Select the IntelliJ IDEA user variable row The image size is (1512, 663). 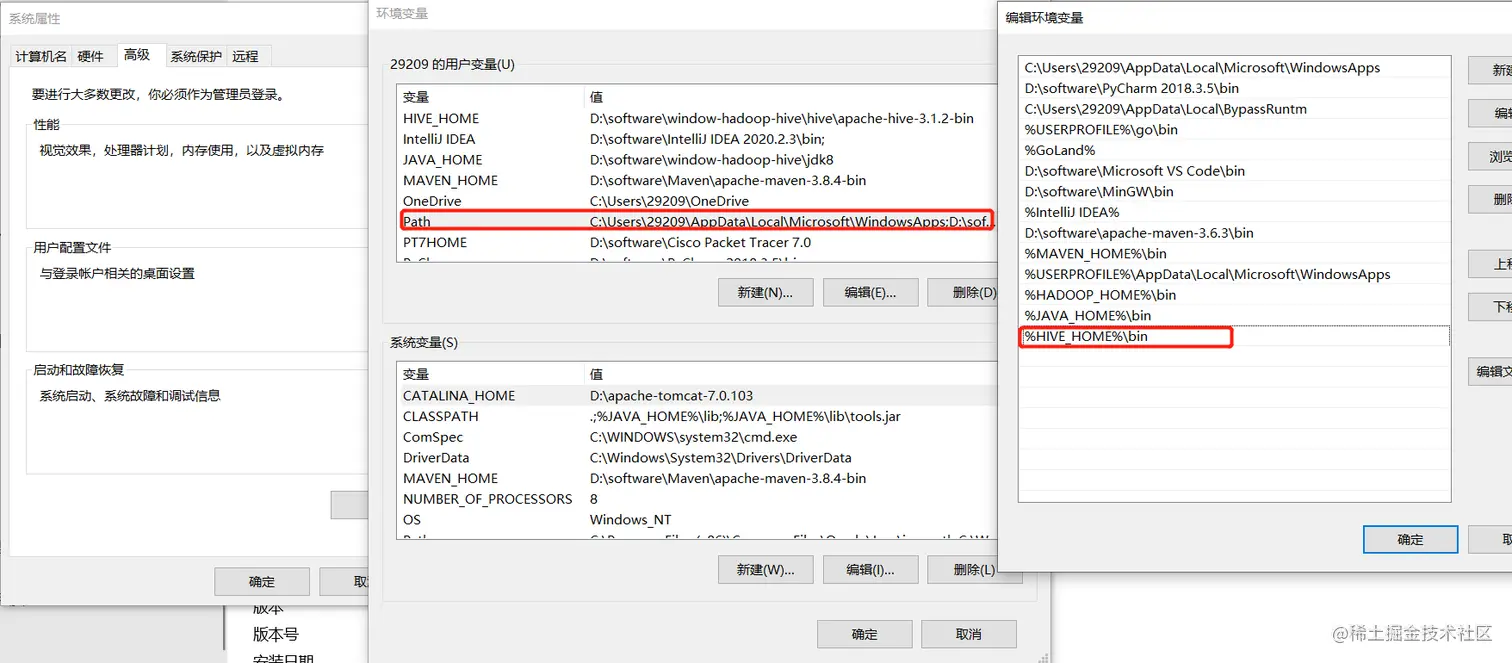[697, 139]
